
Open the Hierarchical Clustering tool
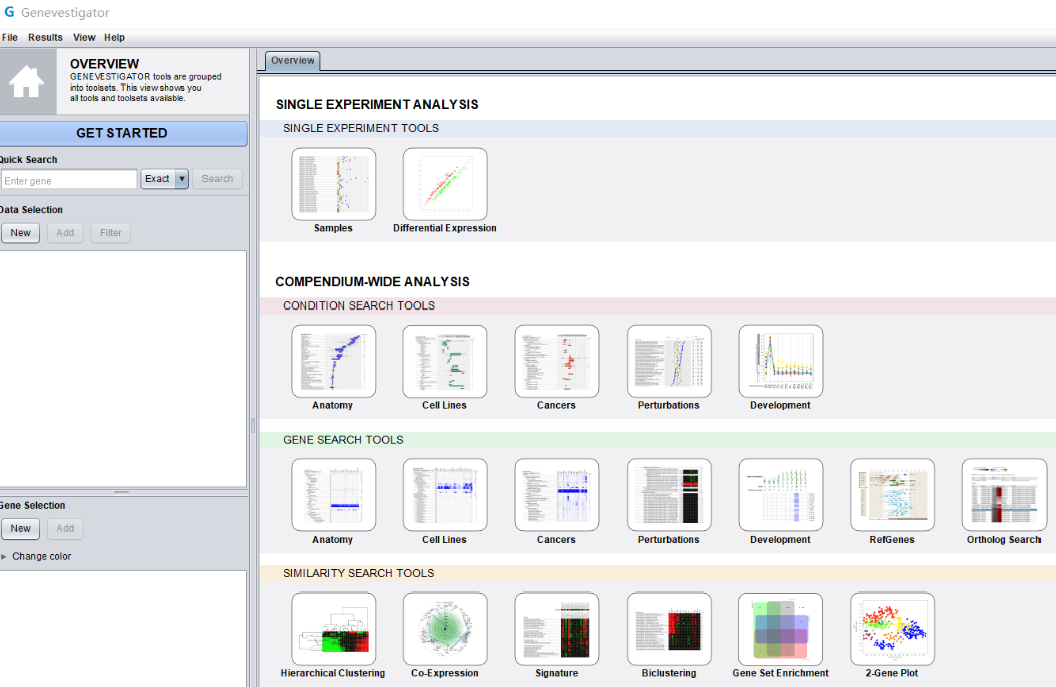pyautogui.click(x=333, y=629)
